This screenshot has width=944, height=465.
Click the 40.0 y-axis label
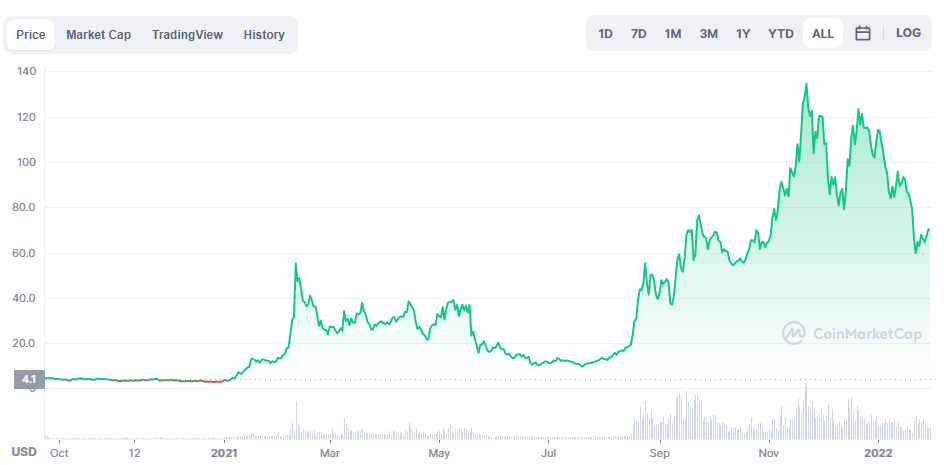26,299
